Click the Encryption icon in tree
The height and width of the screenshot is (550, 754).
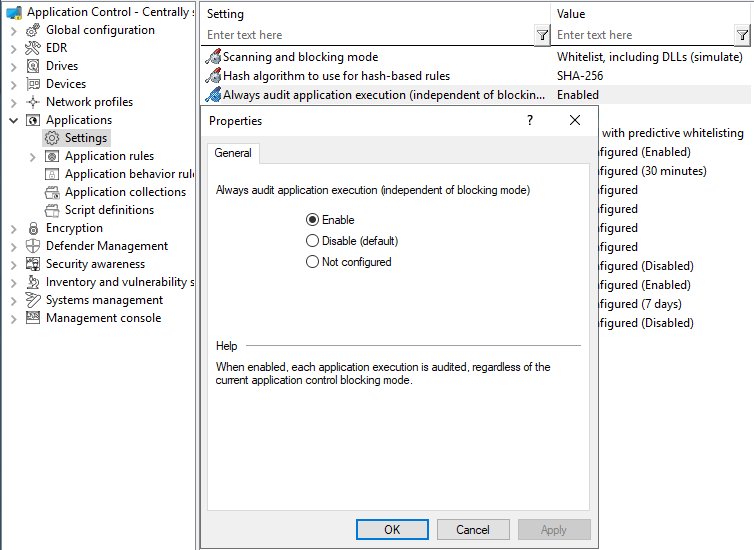tap(33, 228)
